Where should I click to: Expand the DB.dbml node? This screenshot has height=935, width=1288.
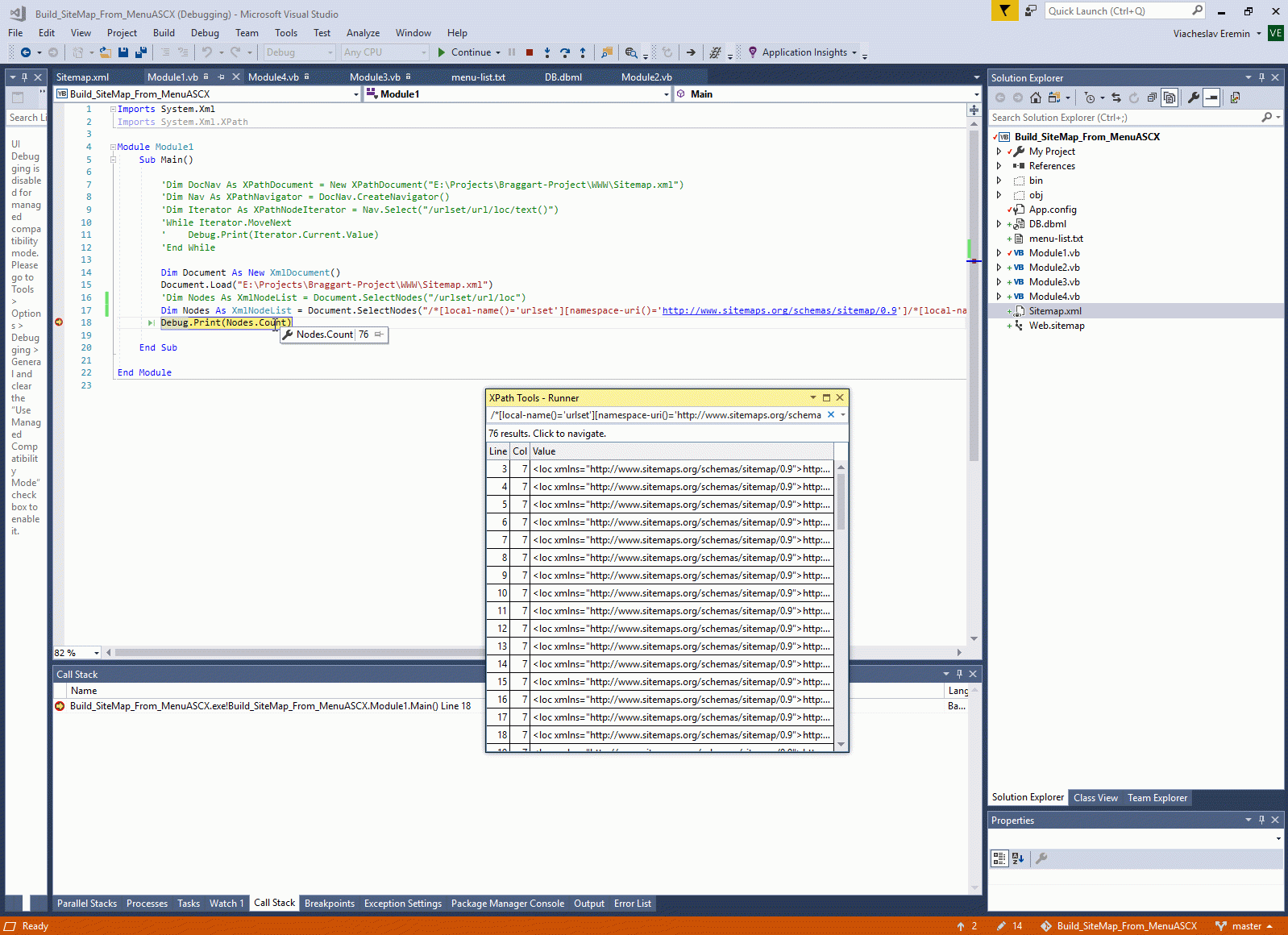click(x=999, y=224)
